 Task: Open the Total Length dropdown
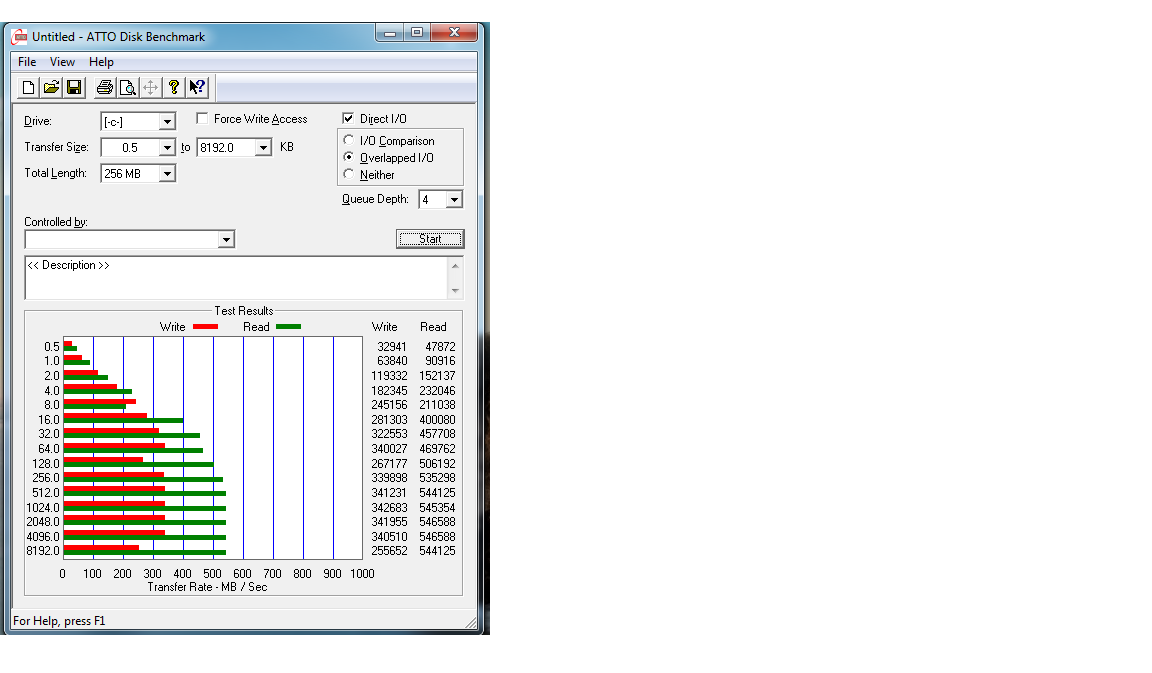pyautogui.click(x=168, y=174)
